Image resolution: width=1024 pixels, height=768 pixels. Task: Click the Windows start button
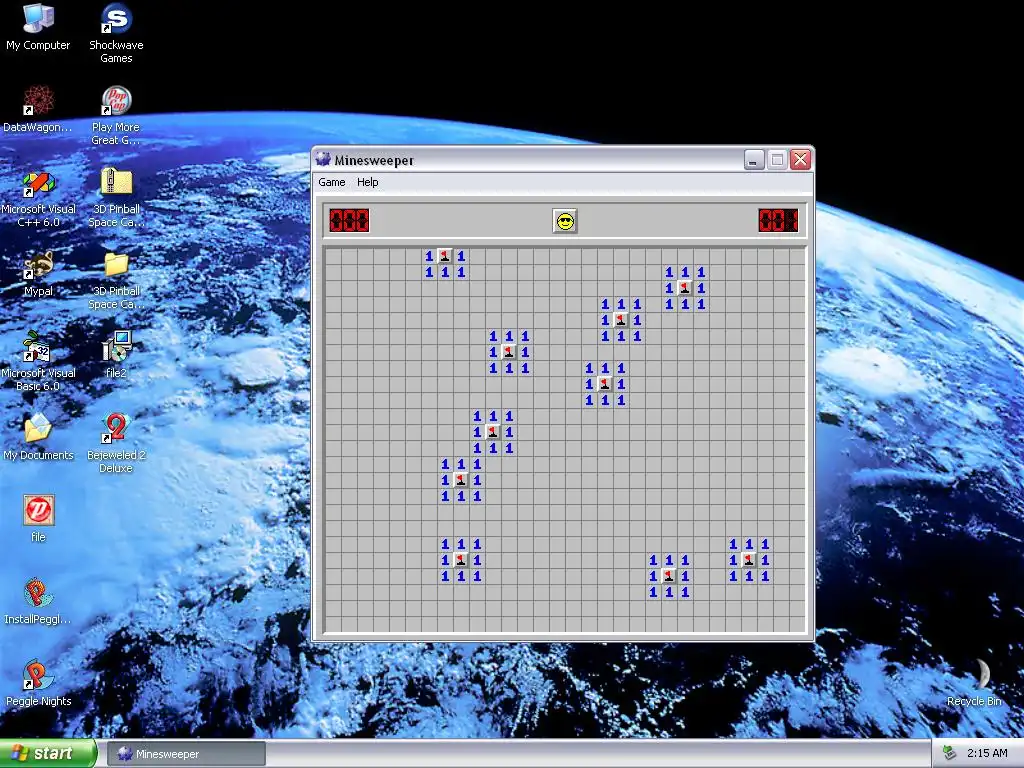[48, 753]
